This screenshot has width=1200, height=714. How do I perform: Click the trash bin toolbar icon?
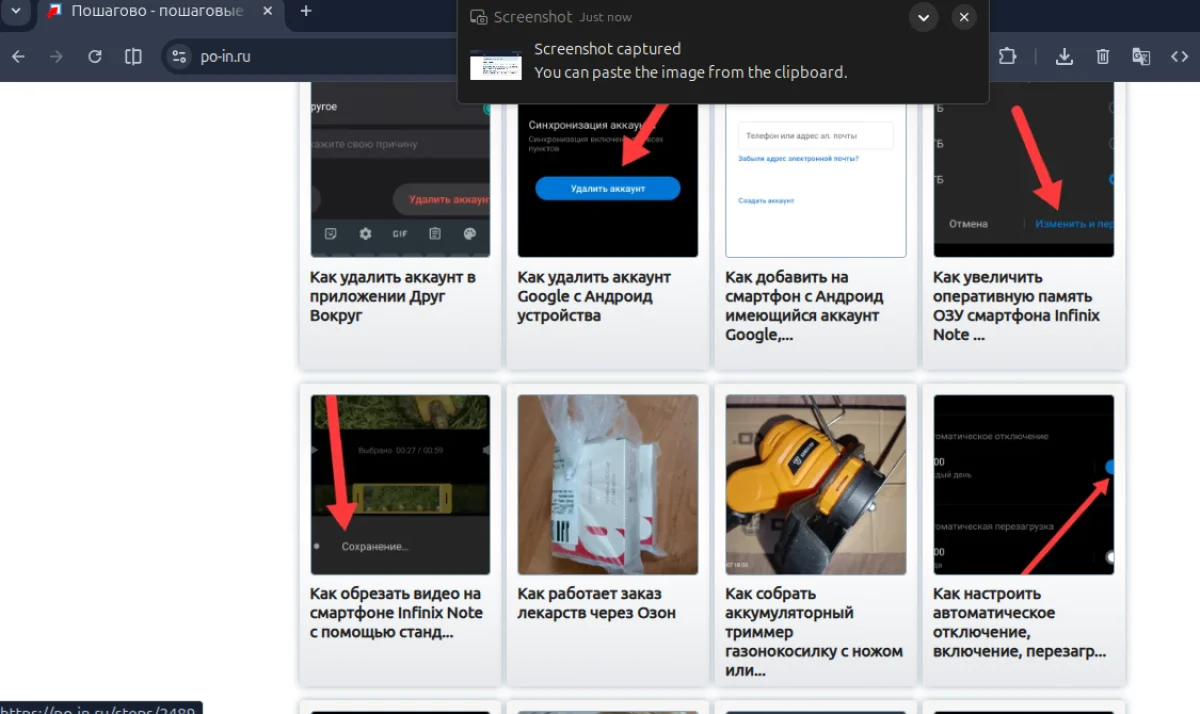(1102, 57)
